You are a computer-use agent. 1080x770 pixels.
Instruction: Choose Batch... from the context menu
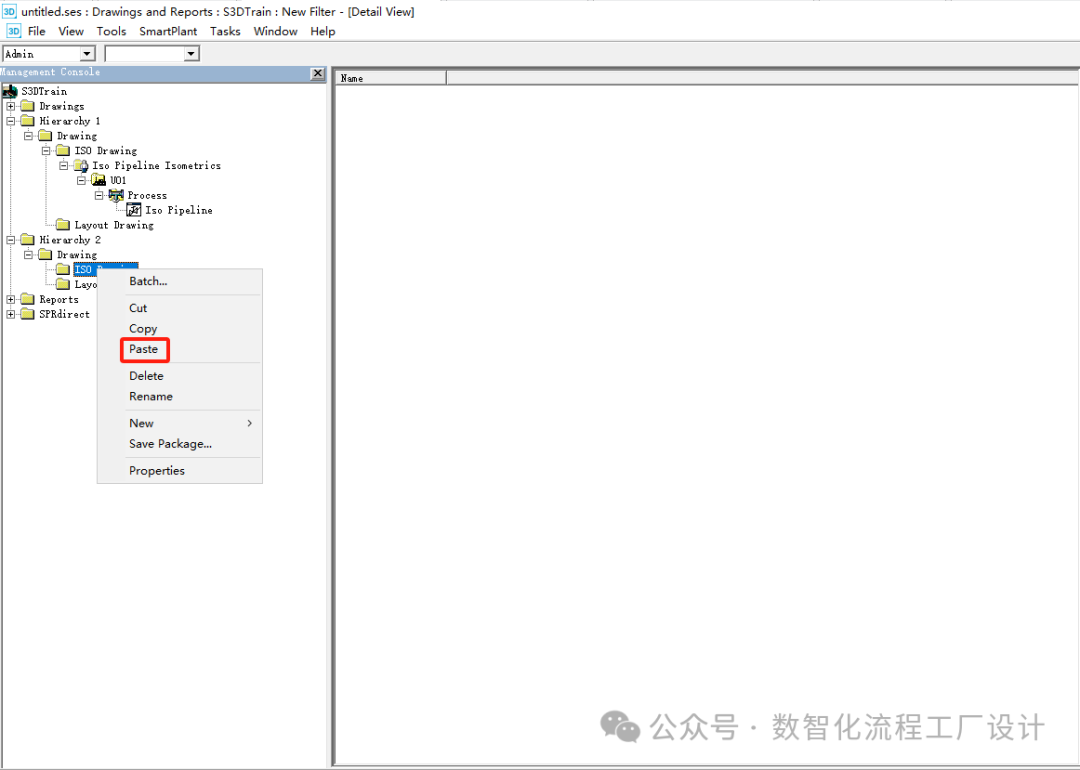[148, 281]
